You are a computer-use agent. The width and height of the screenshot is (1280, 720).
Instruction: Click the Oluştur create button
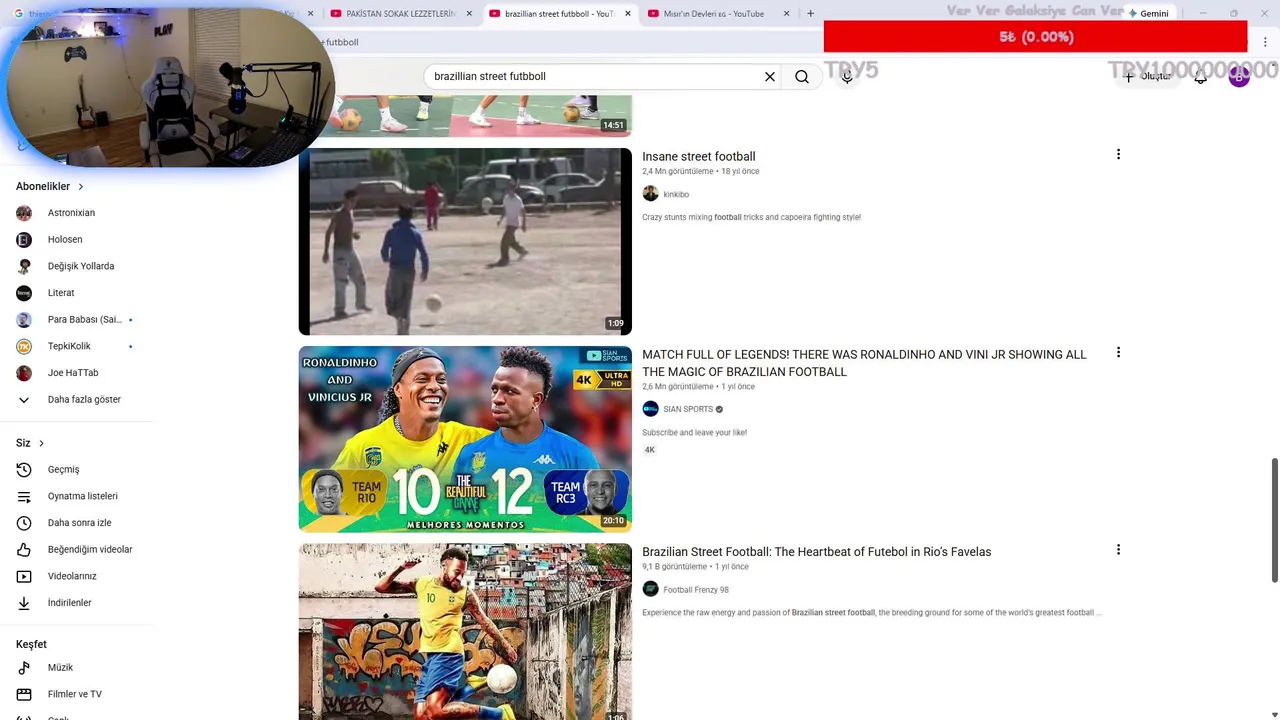pyautogui.click(x=1147, y=76)
